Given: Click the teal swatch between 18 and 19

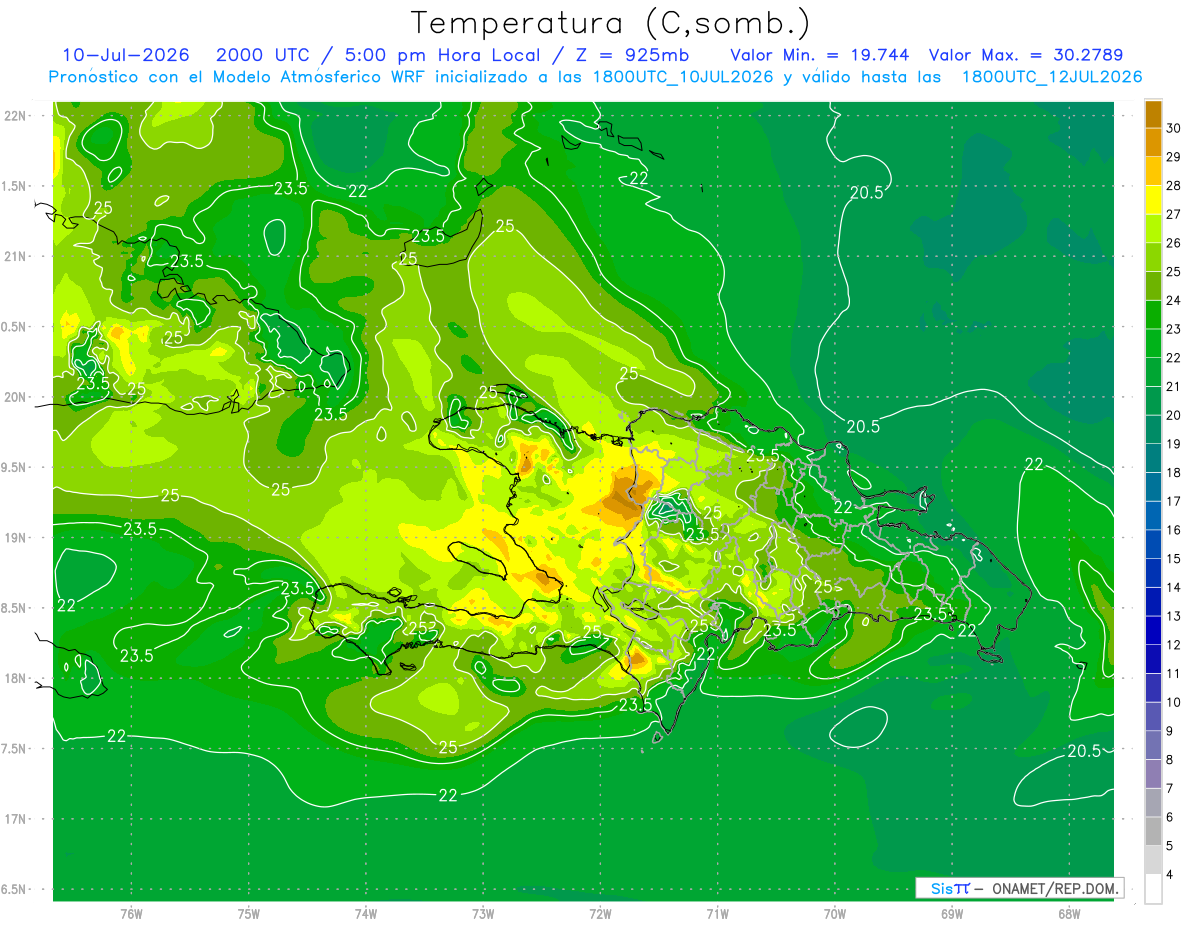Looking at the screenshot, I should [1153, 458].
